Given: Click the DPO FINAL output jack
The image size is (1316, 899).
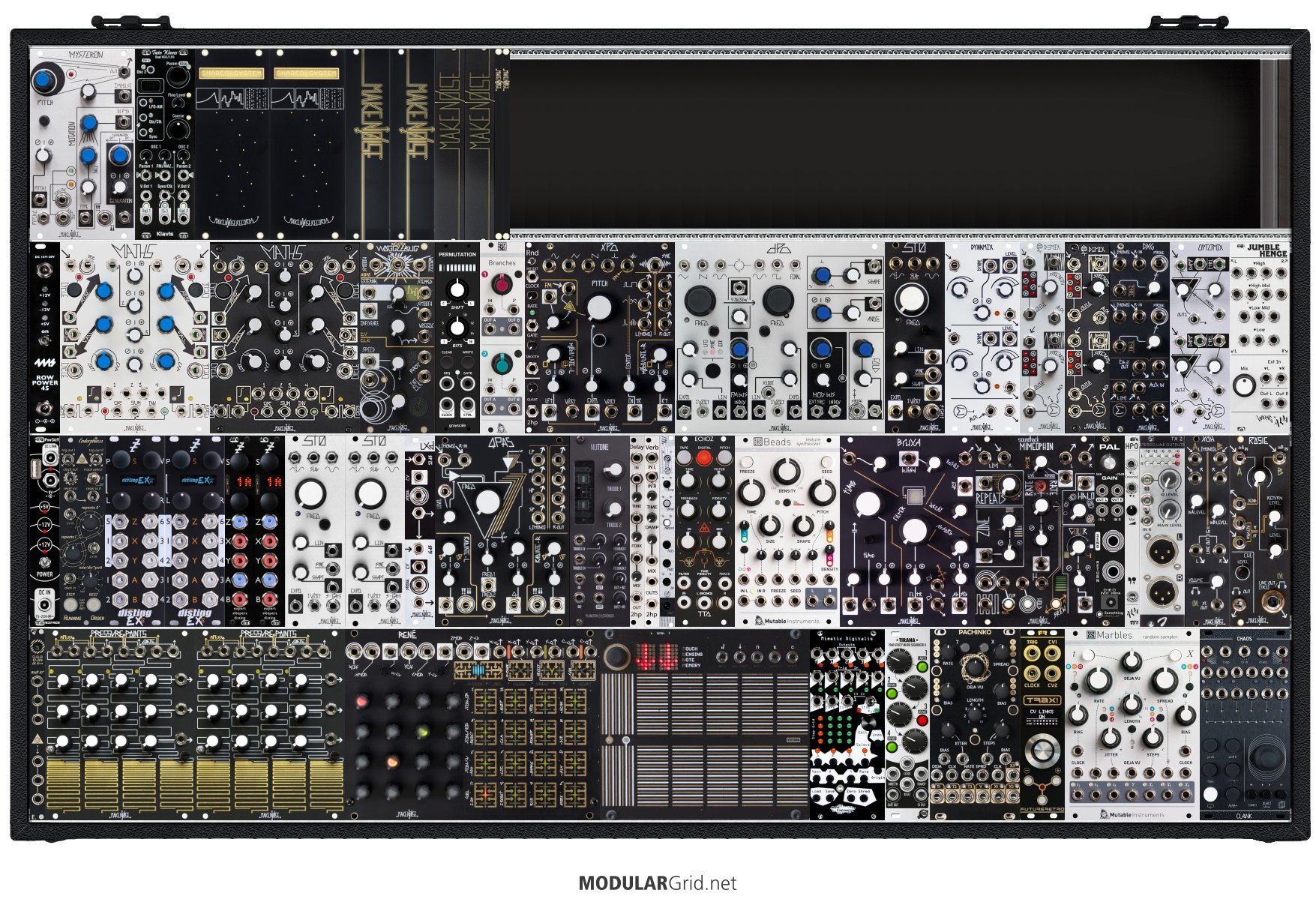Looking at the screenshot, I should [x=796, y=263].
